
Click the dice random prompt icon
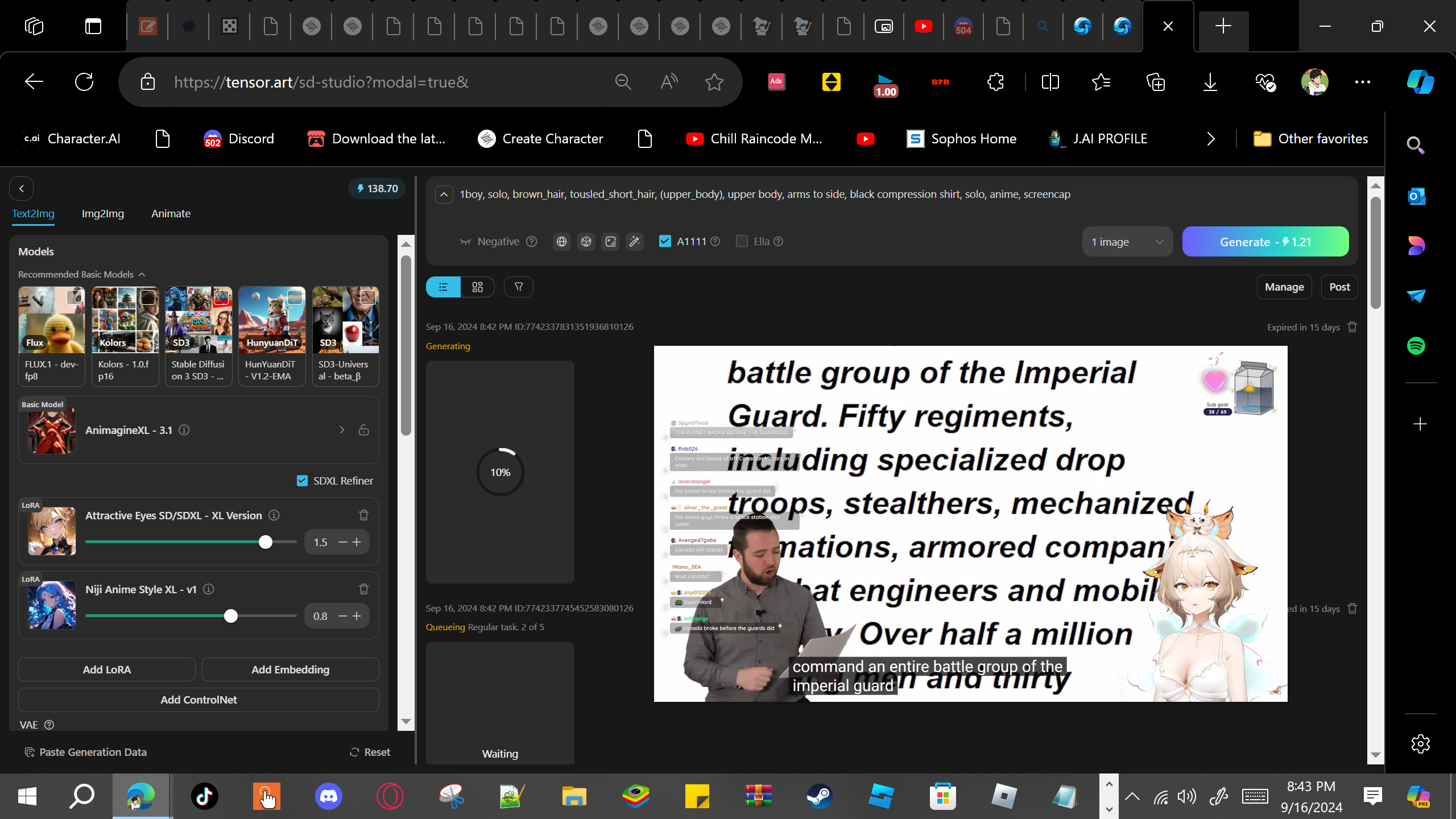[x=586, y=242]
